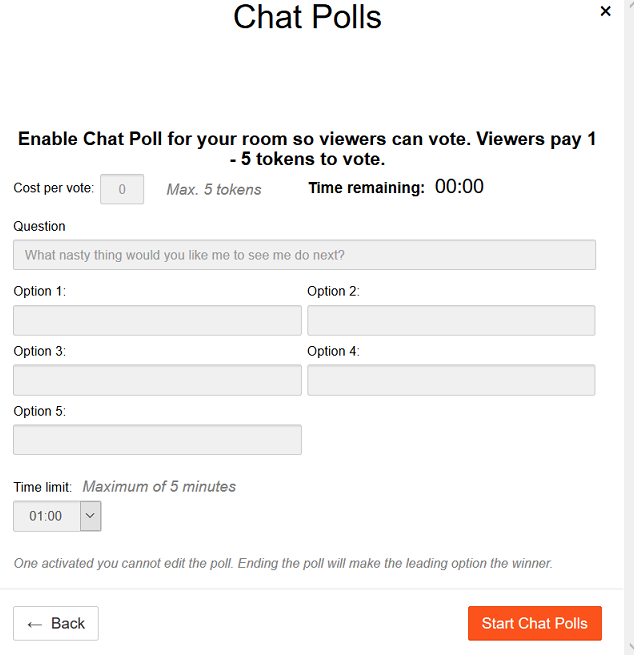Screen dimensions: 634x655
Task: Click the 'Time remaining:' label
Action: pos(366,188)
